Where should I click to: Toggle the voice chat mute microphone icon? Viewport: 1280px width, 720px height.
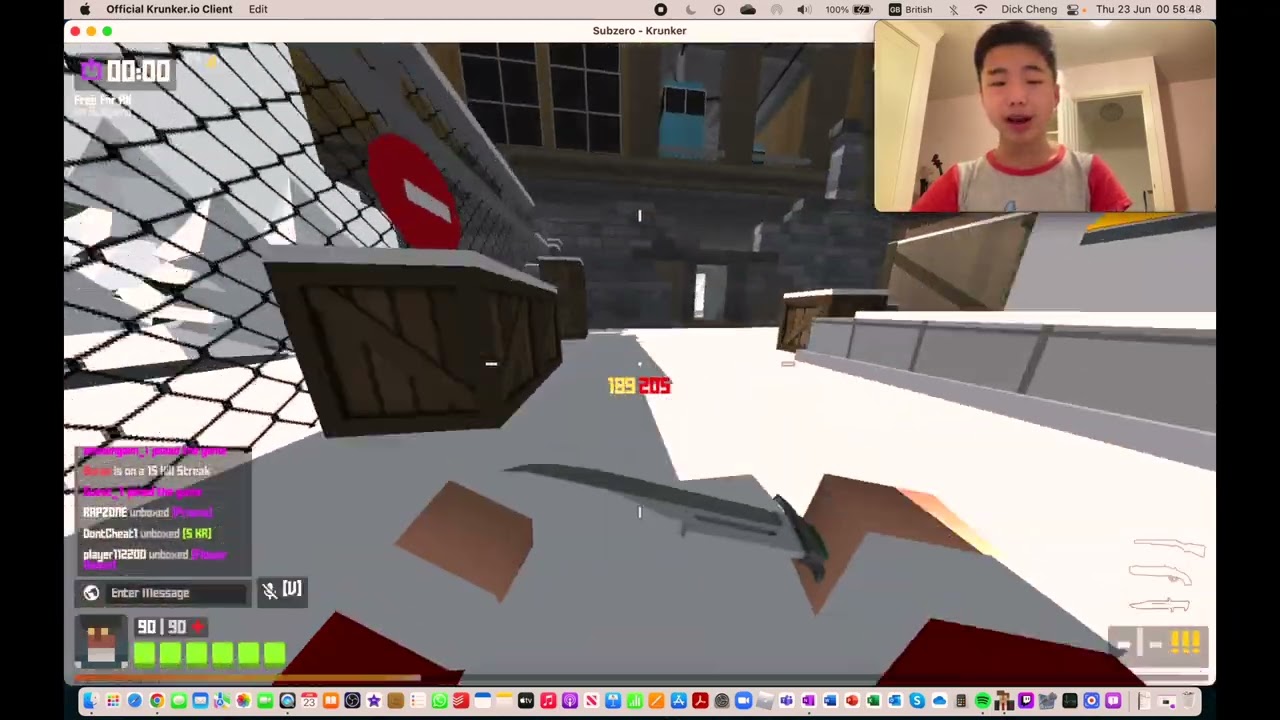[x=269, y=591]
